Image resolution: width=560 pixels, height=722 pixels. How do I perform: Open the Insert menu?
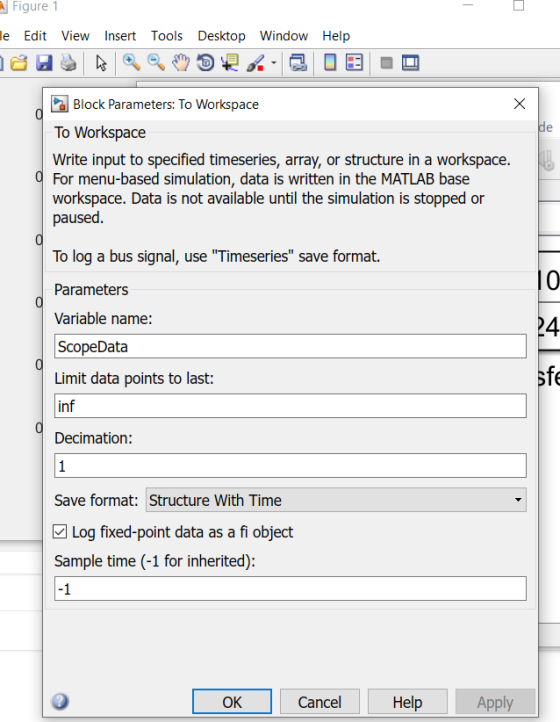click(120, 36)
